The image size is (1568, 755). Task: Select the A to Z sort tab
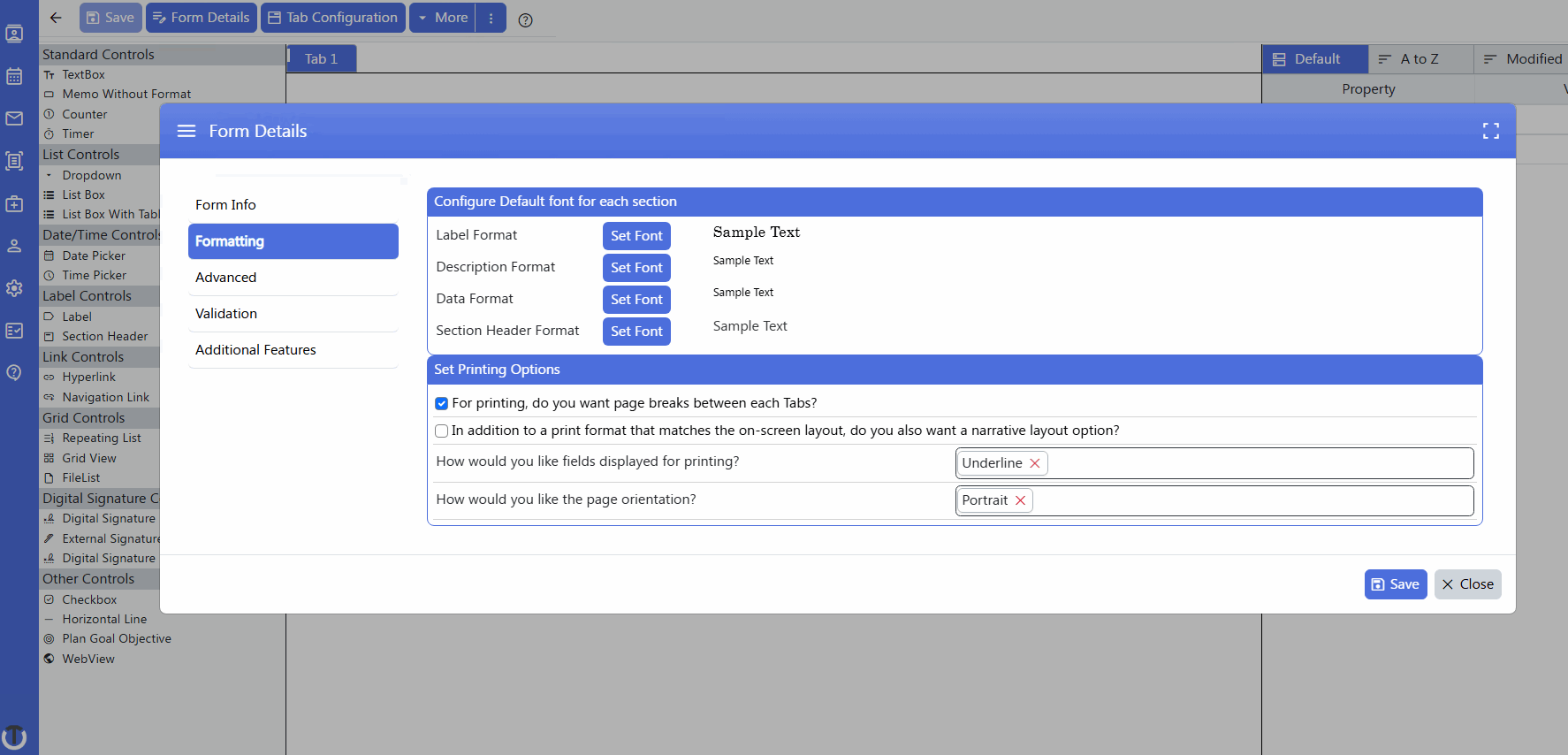pyautogui.click(x=1420, y=59)
